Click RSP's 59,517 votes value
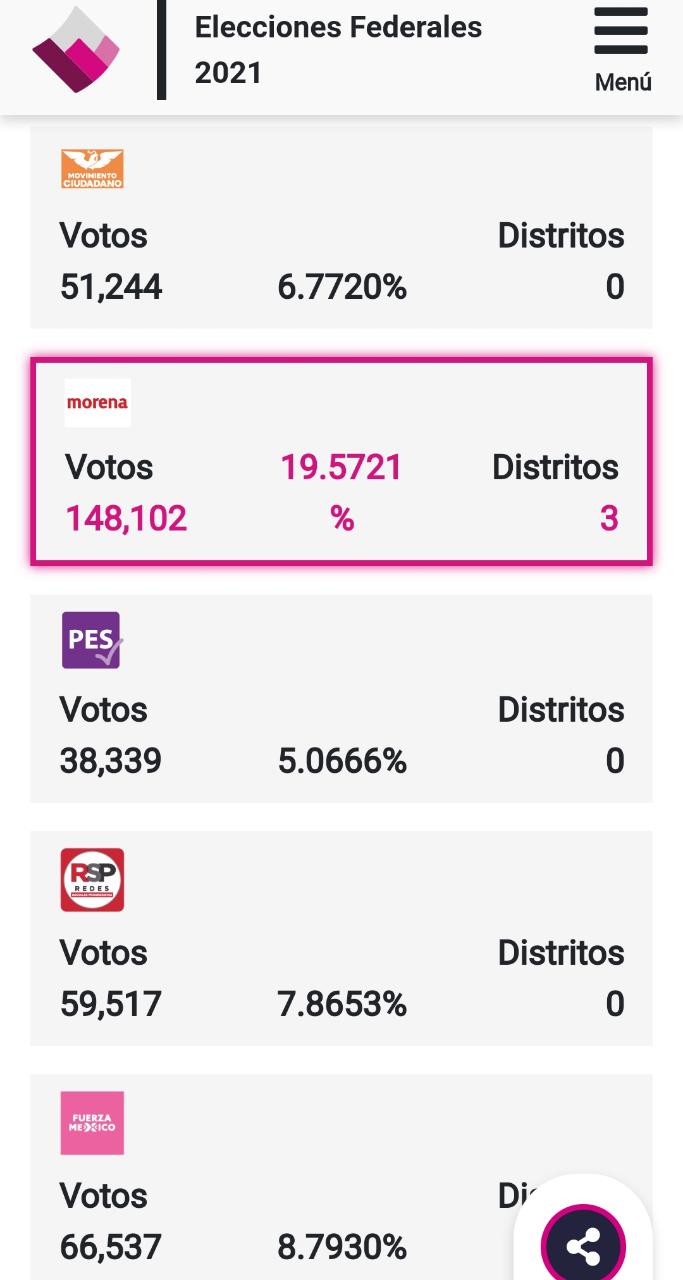The image size is (683, 1280). tap(111, 1004)
